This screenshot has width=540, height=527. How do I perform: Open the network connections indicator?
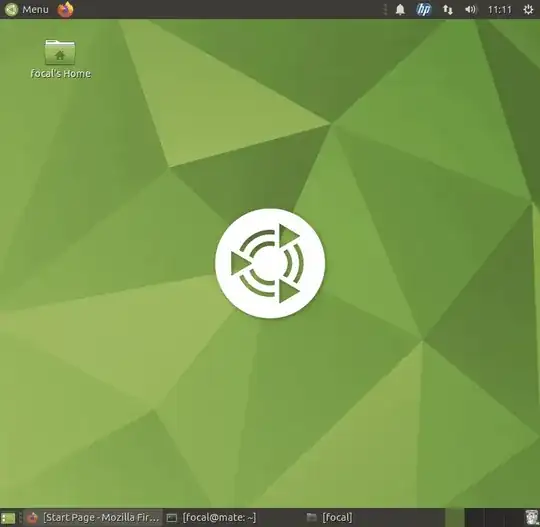click(447, 10)
